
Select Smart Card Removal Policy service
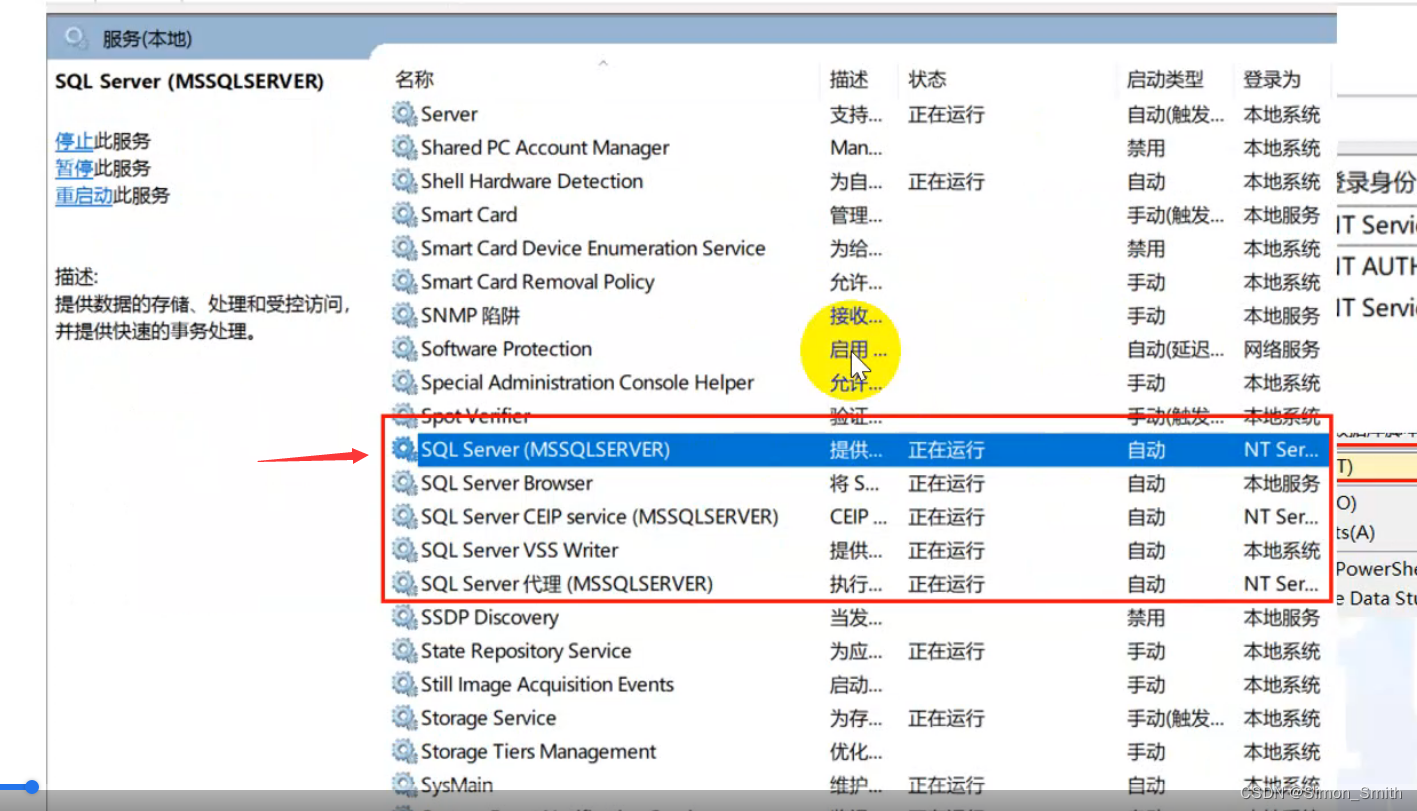[x=538, y=282]
